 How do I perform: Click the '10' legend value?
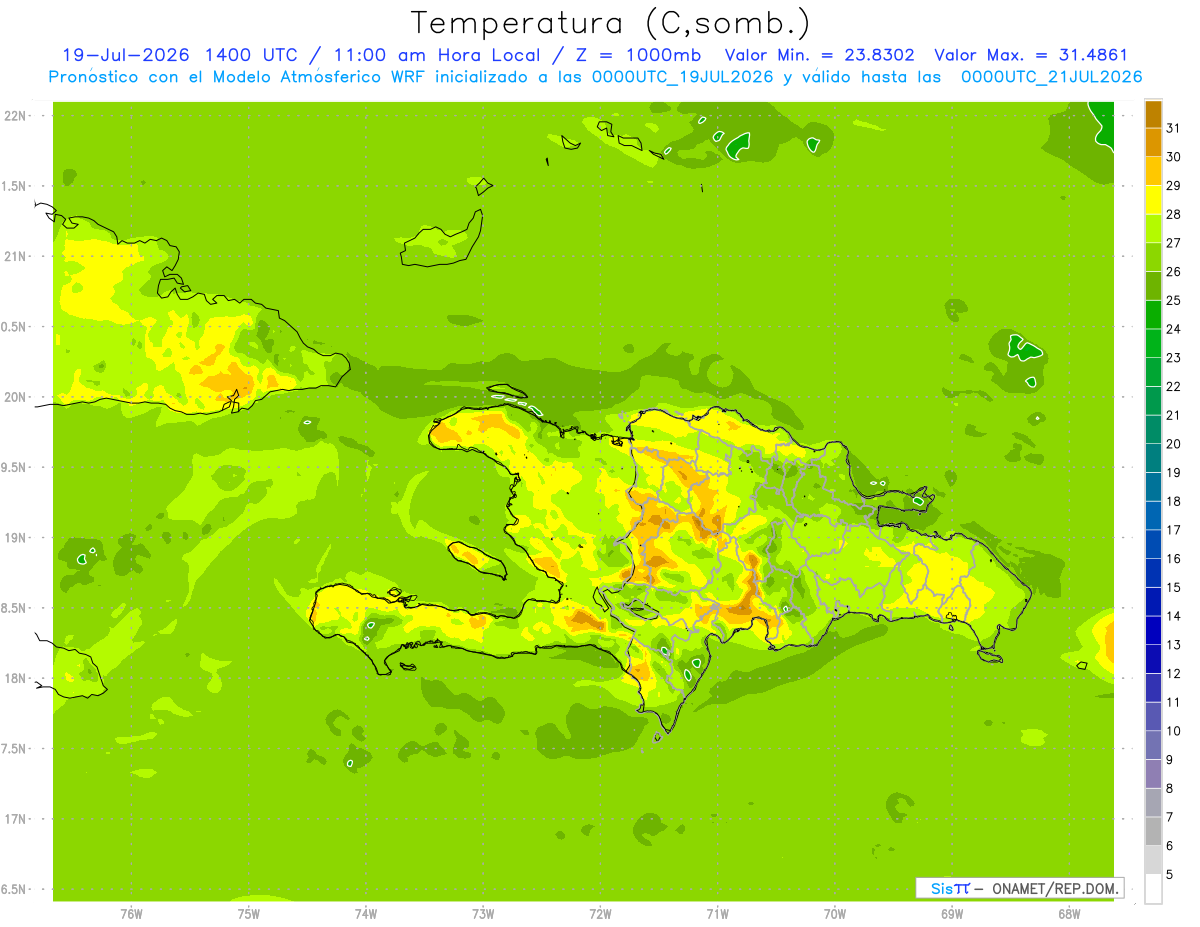point(1174,731)
